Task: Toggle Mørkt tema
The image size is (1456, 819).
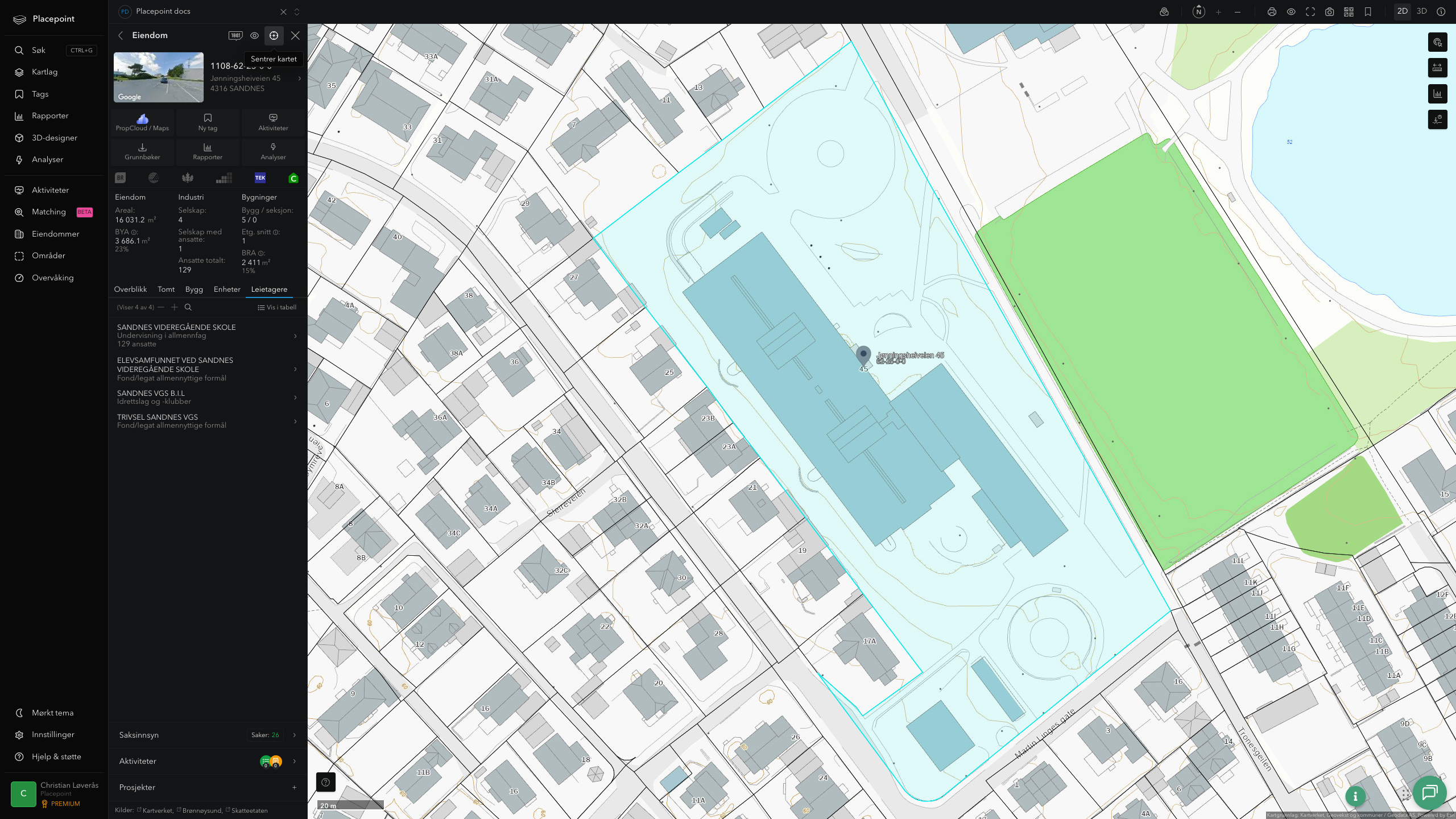Action: point(54,713)
